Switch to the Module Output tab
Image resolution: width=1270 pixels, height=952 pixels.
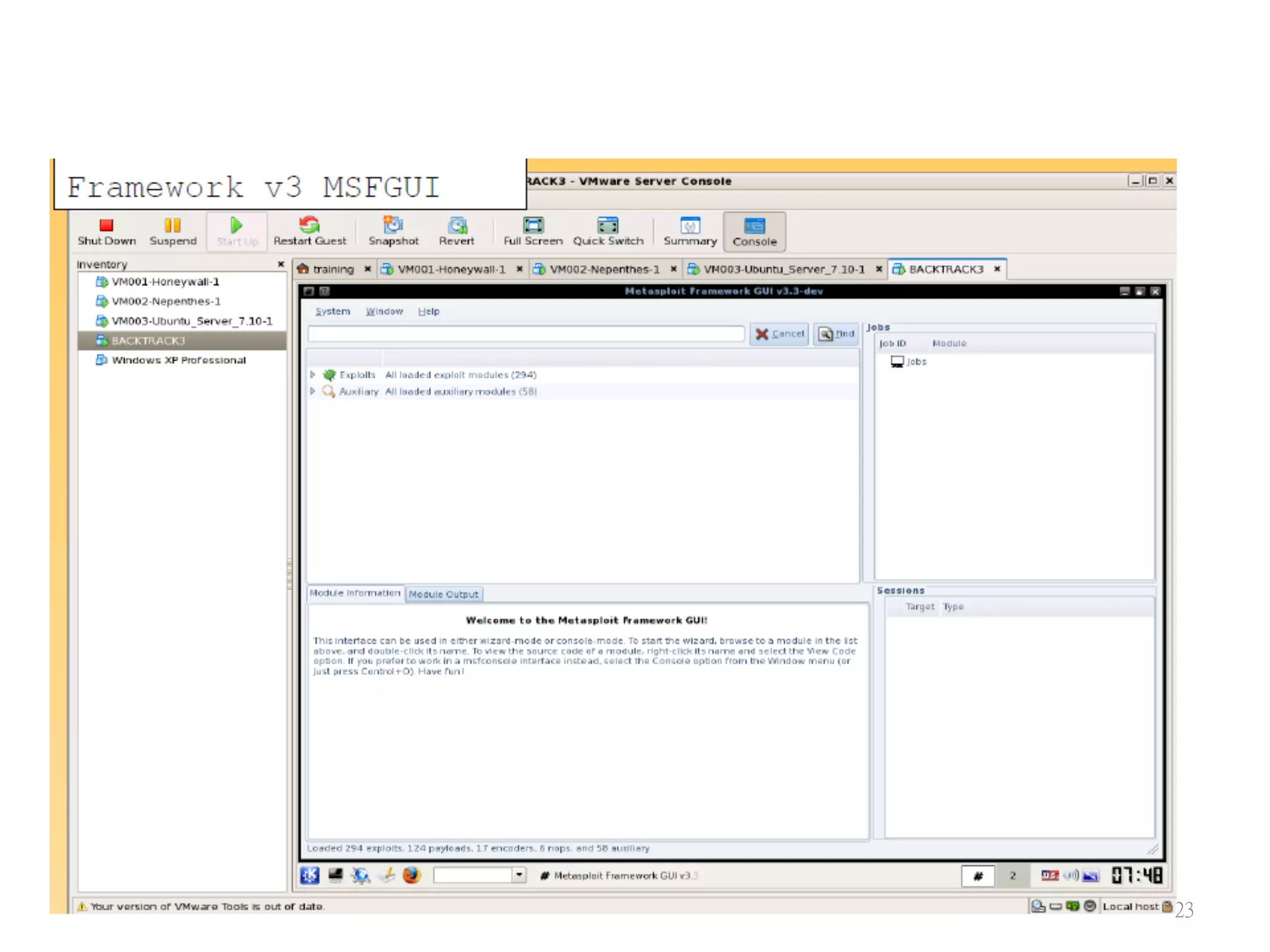[x=443, y=594]
